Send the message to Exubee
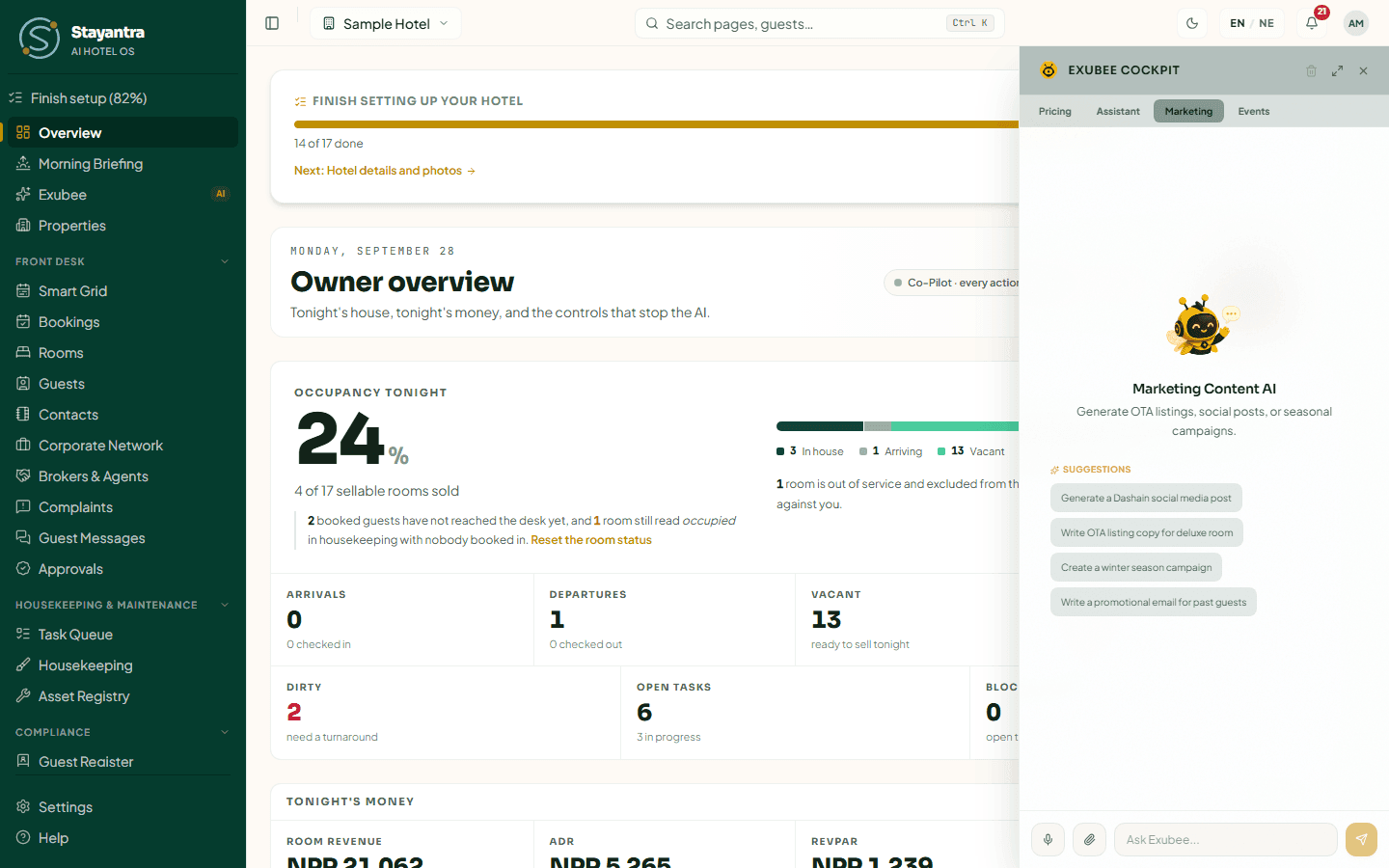Image resolution: width=1389 pixels, height=868 pixels. 1361,840
